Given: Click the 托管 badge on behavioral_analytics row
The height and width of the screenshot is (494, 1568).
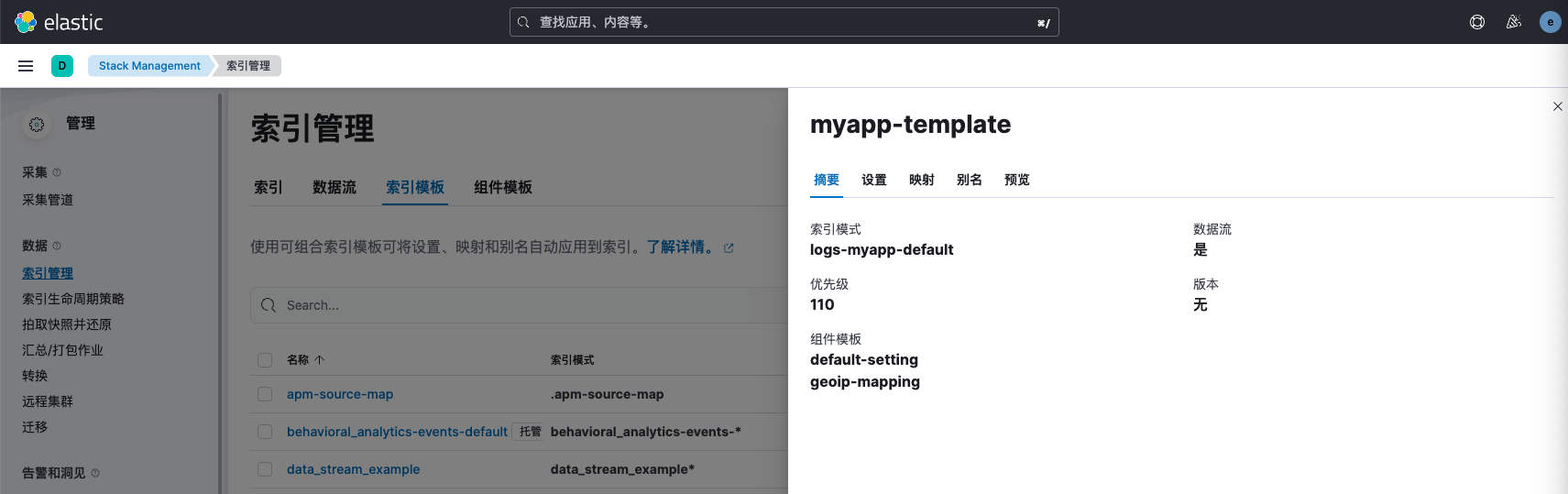Looking at the screenshot, I should tap(528, 432).
